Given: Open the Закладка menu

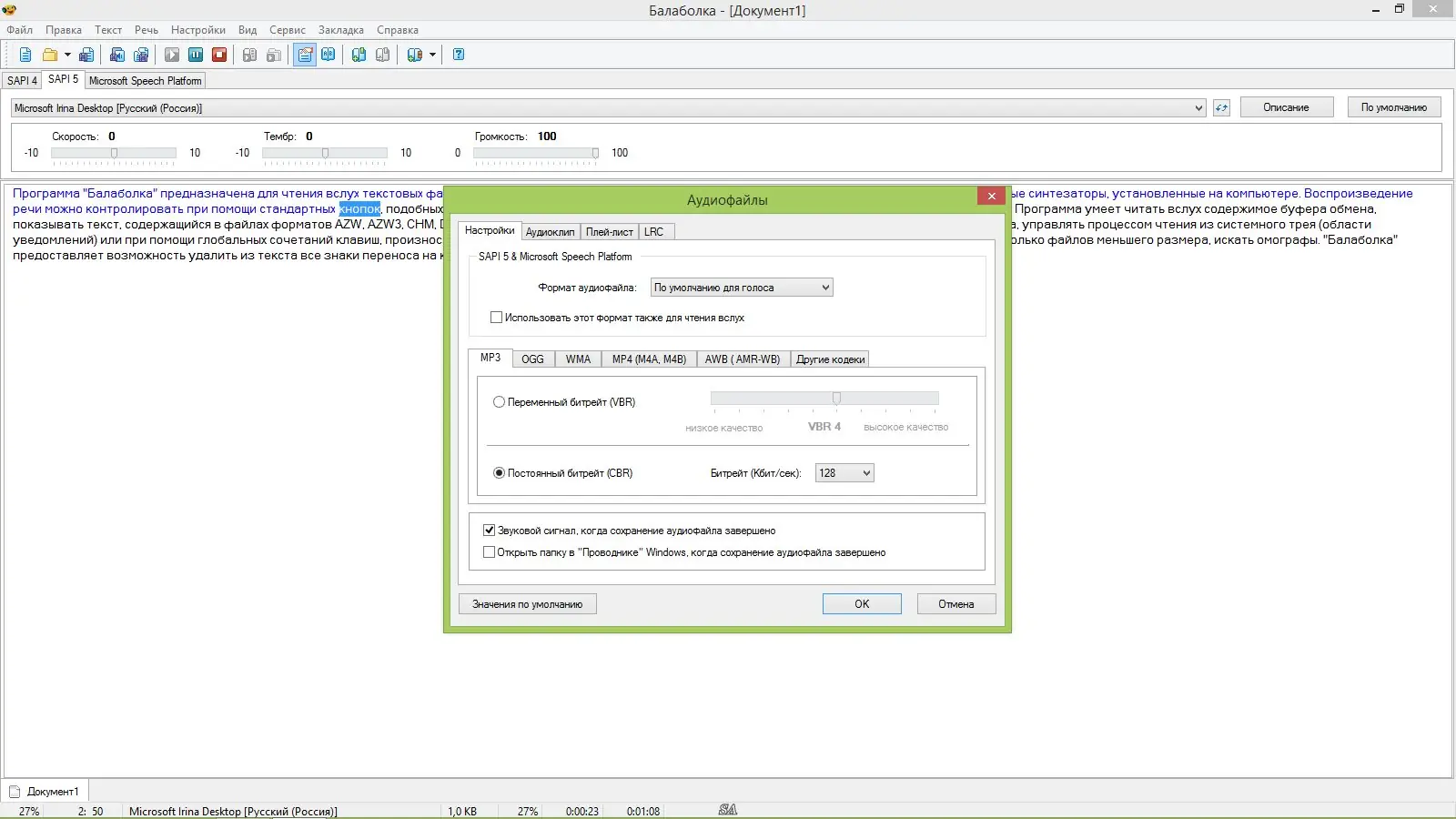Looking at the screenshot, I should pyautogui.click(x=341, y=30).
